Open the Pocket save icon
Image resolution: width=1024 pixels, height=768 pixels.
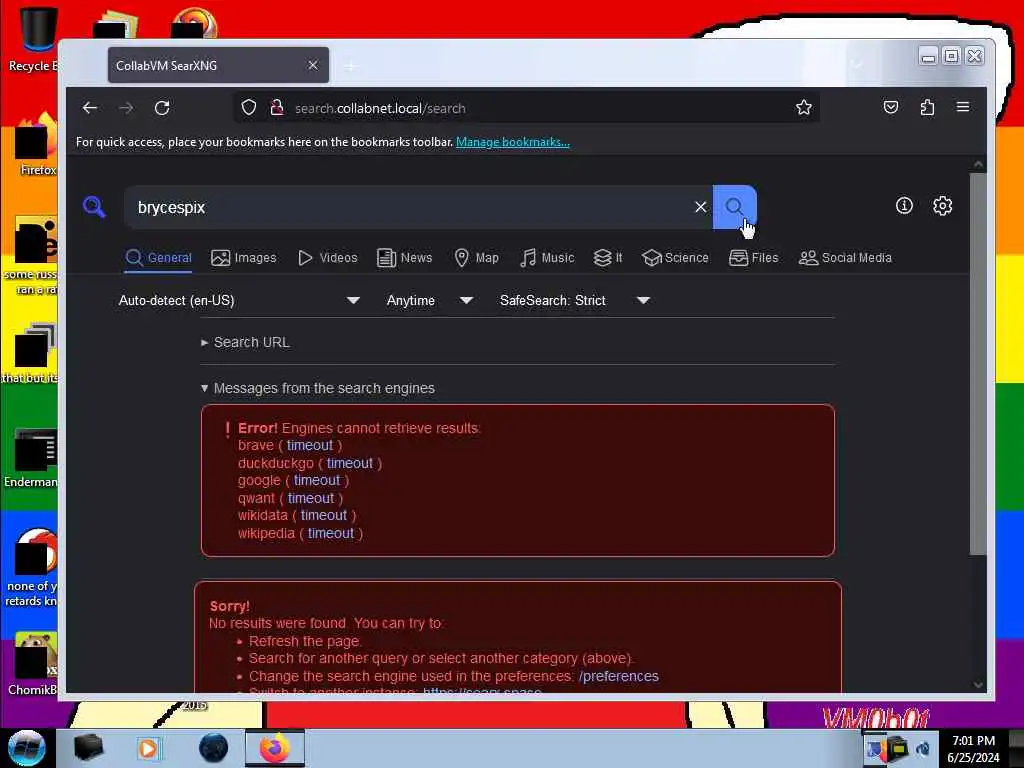[x=891, y=108]
